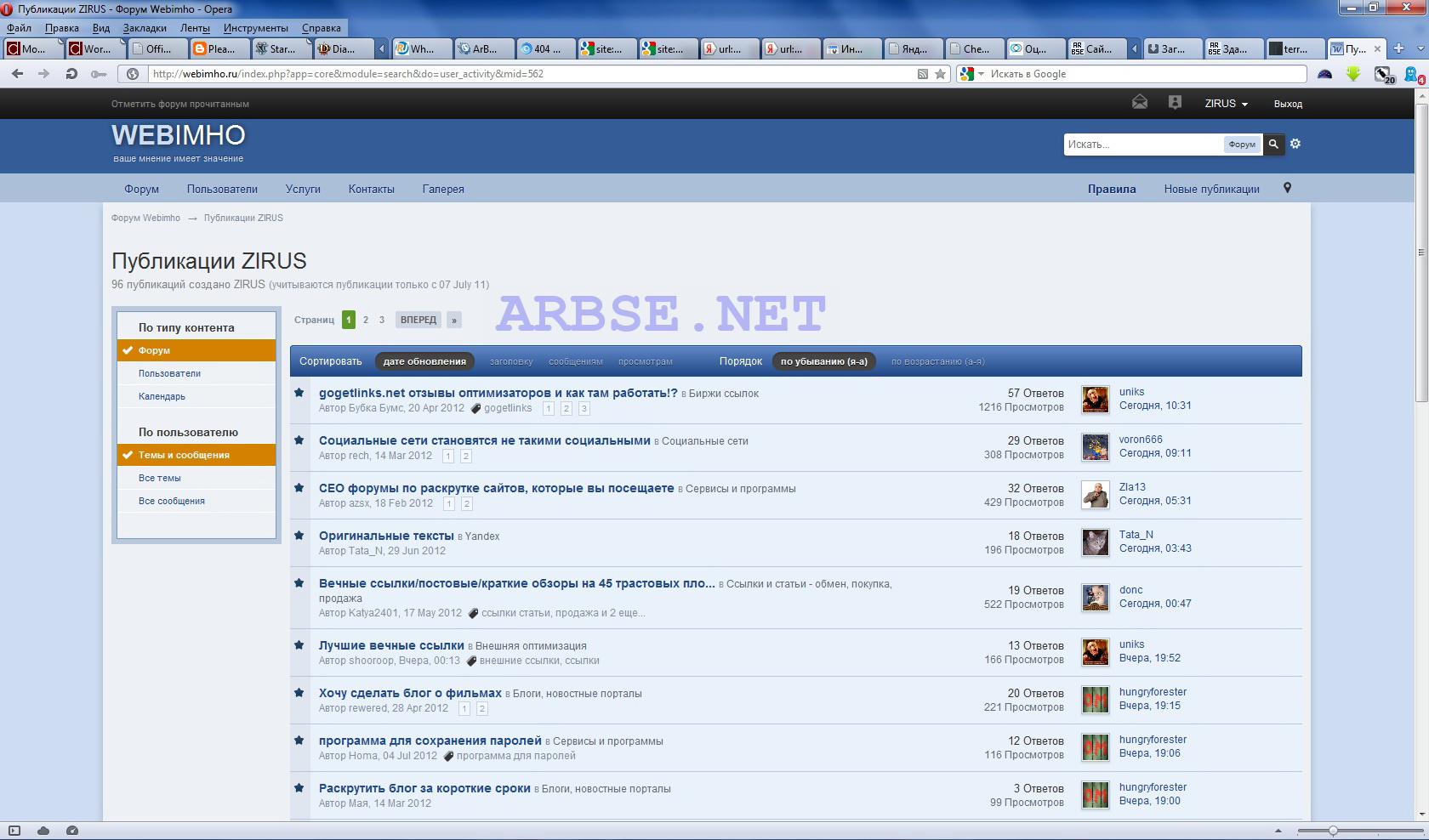Add a new tab with the plus icon

(x=1398, y=48)
